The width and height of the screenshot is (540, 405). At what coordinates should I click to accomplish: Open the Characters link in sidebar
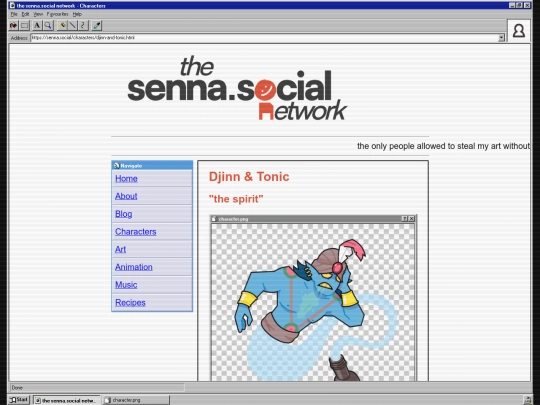(136, 231)
